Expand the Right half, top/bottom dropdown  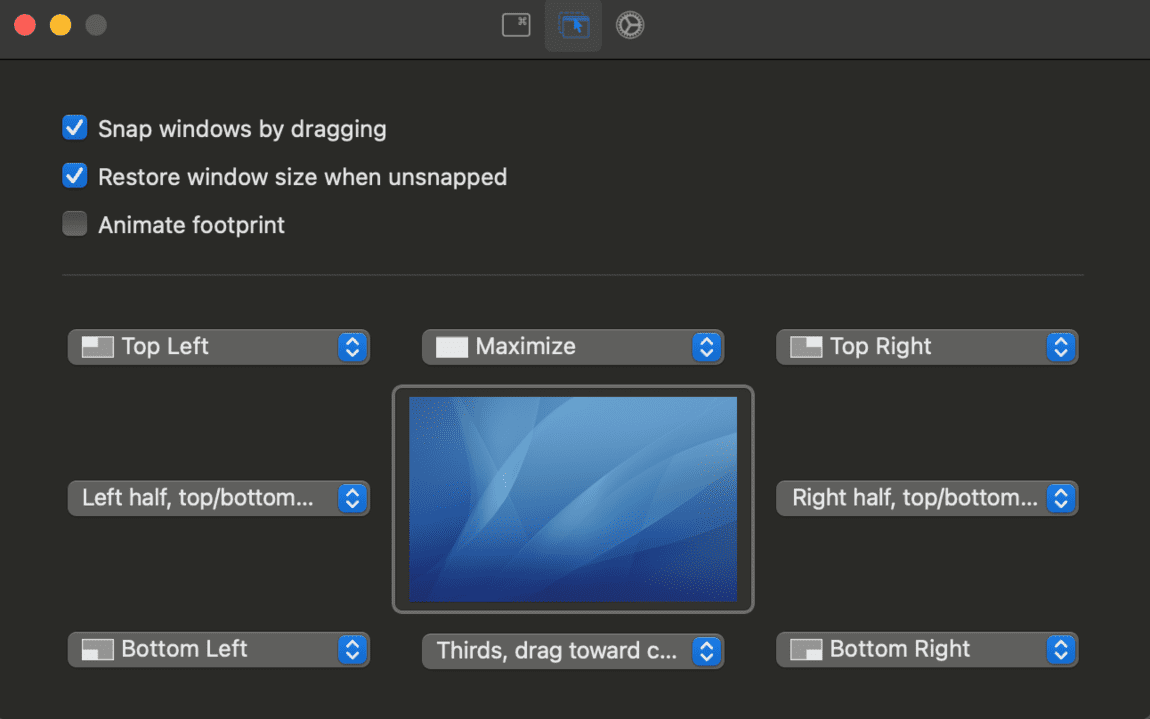927,498
